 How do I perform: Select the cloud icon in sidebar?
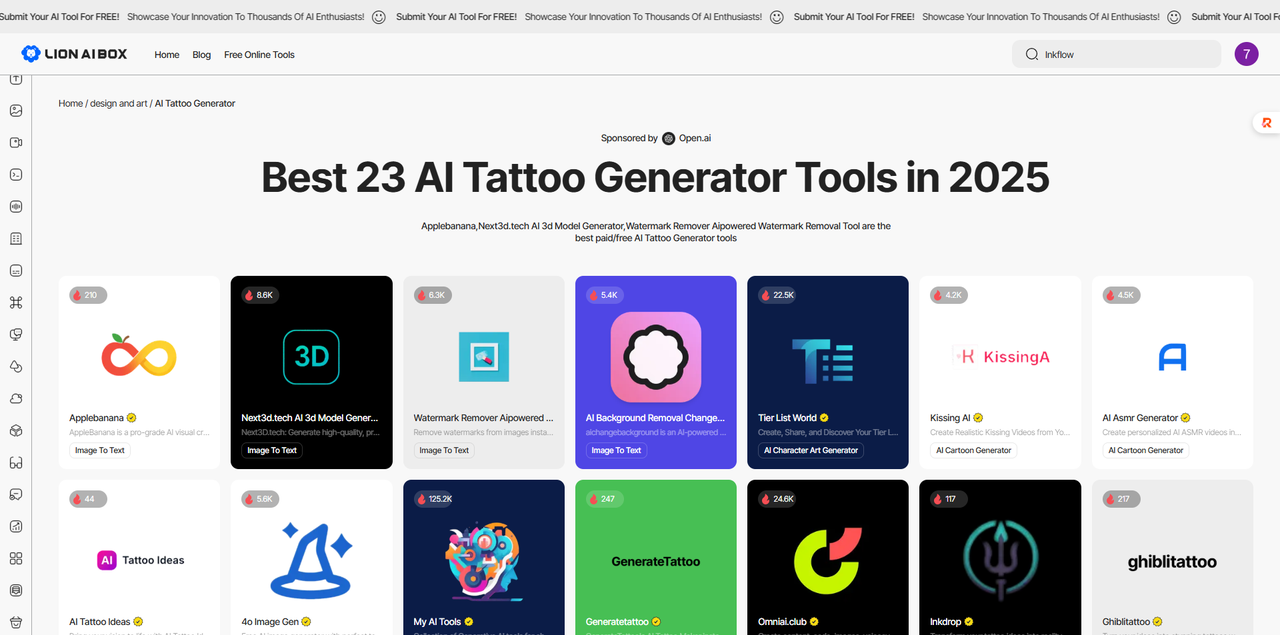click(16, 399)
